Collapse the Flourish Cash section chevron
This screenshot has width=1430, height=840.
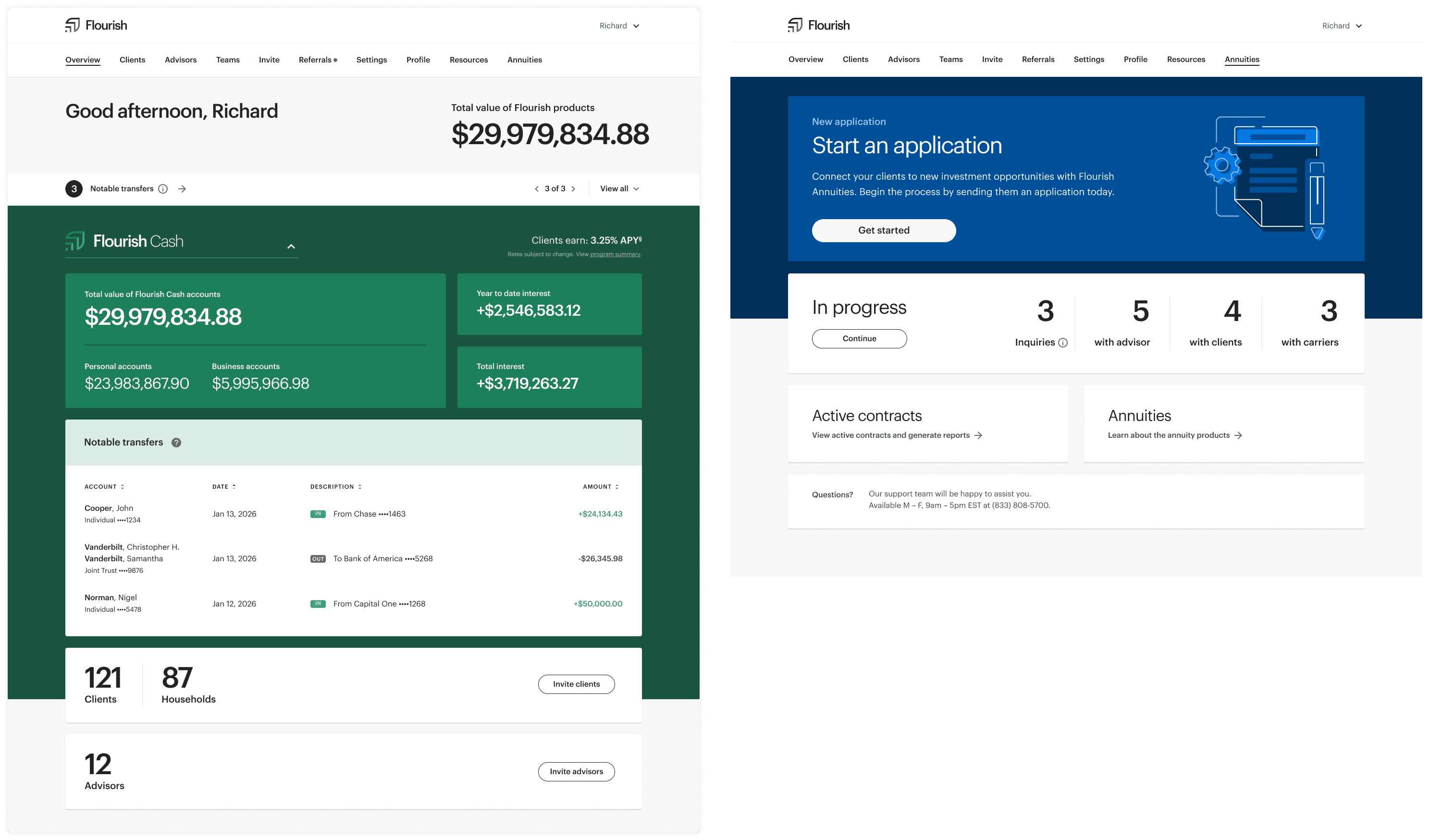(291, 247)
